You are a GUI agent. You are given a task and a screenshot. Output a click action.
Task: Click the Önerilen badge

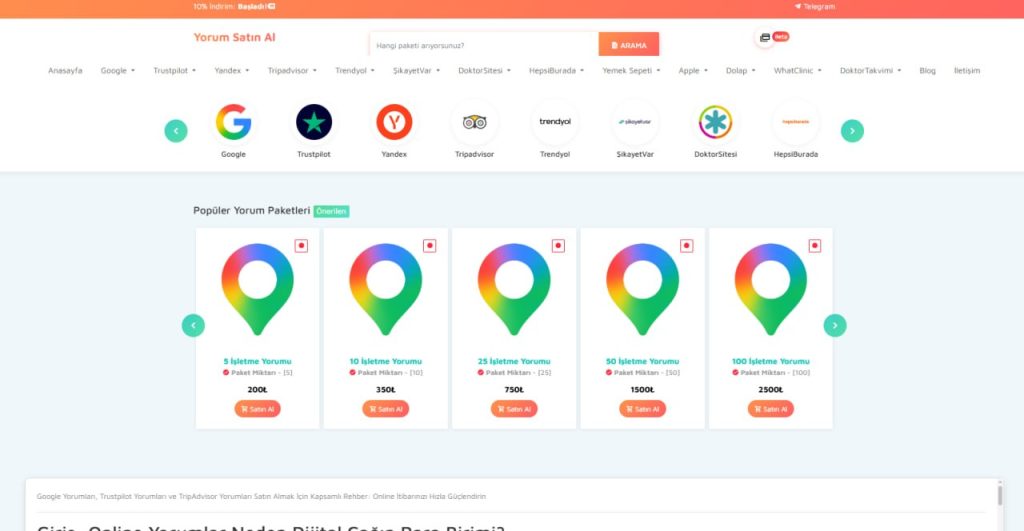[x=331, y=211]
